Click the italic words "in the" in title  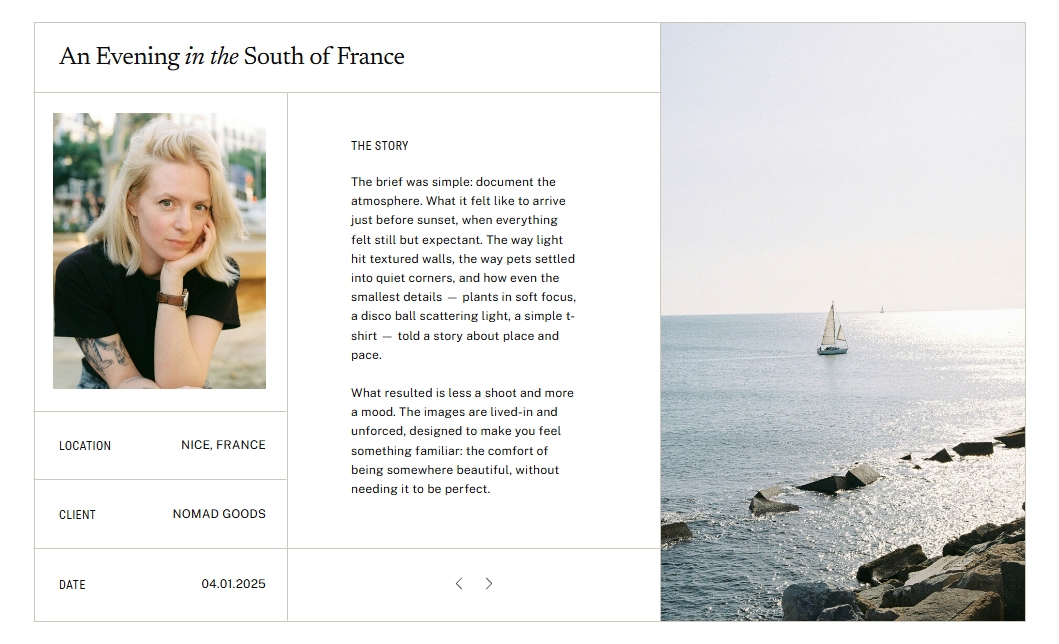(211, 57)
